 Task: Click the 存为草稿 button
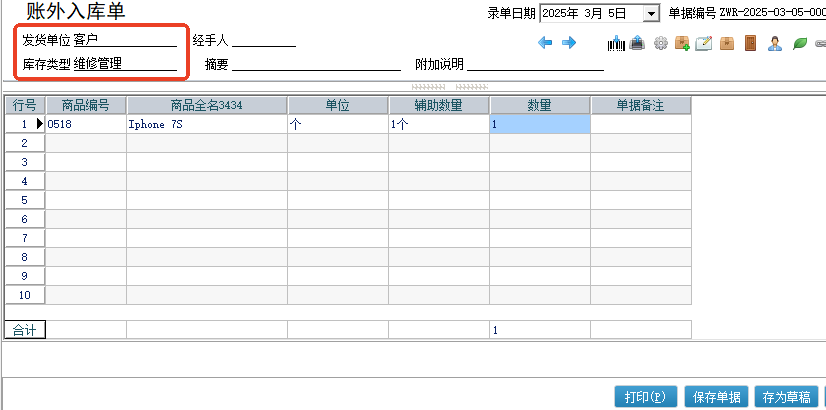(x=786, y=397)
